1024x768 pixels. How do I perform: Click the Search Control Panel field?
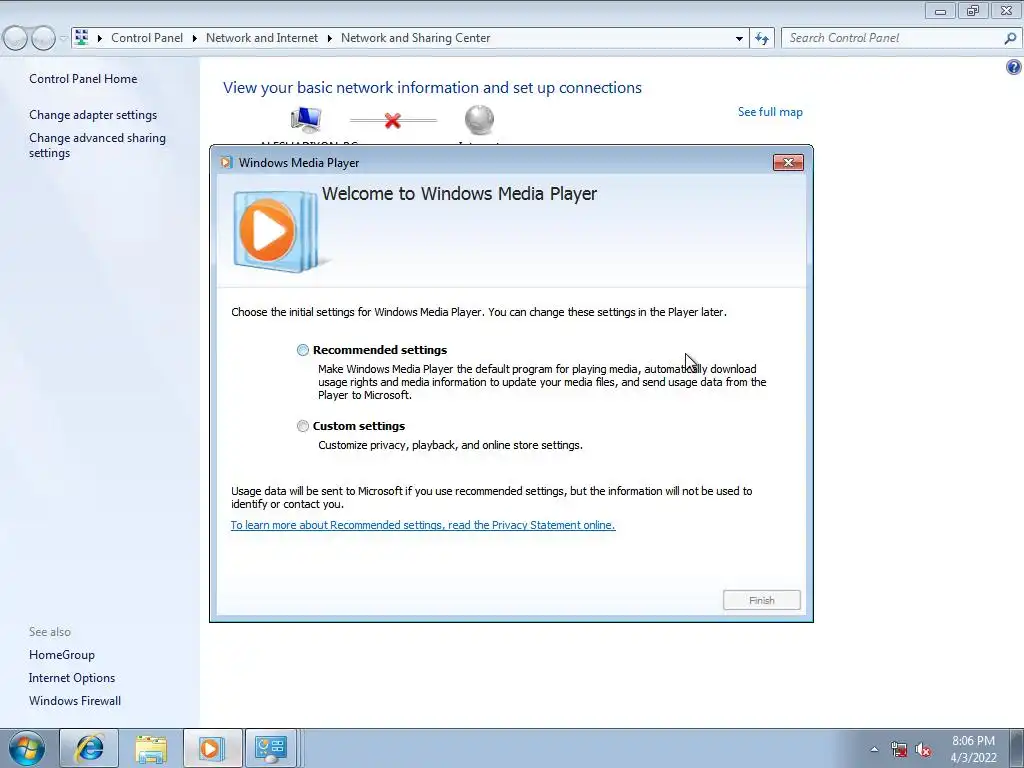pyautogui.click(x=893, y=38)
